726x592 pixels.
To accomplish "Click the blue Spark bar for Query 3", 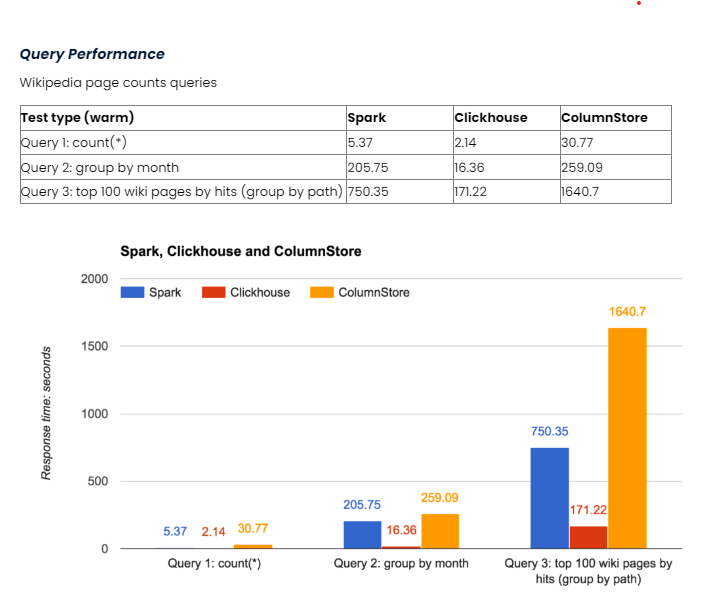I will [550, 498].
